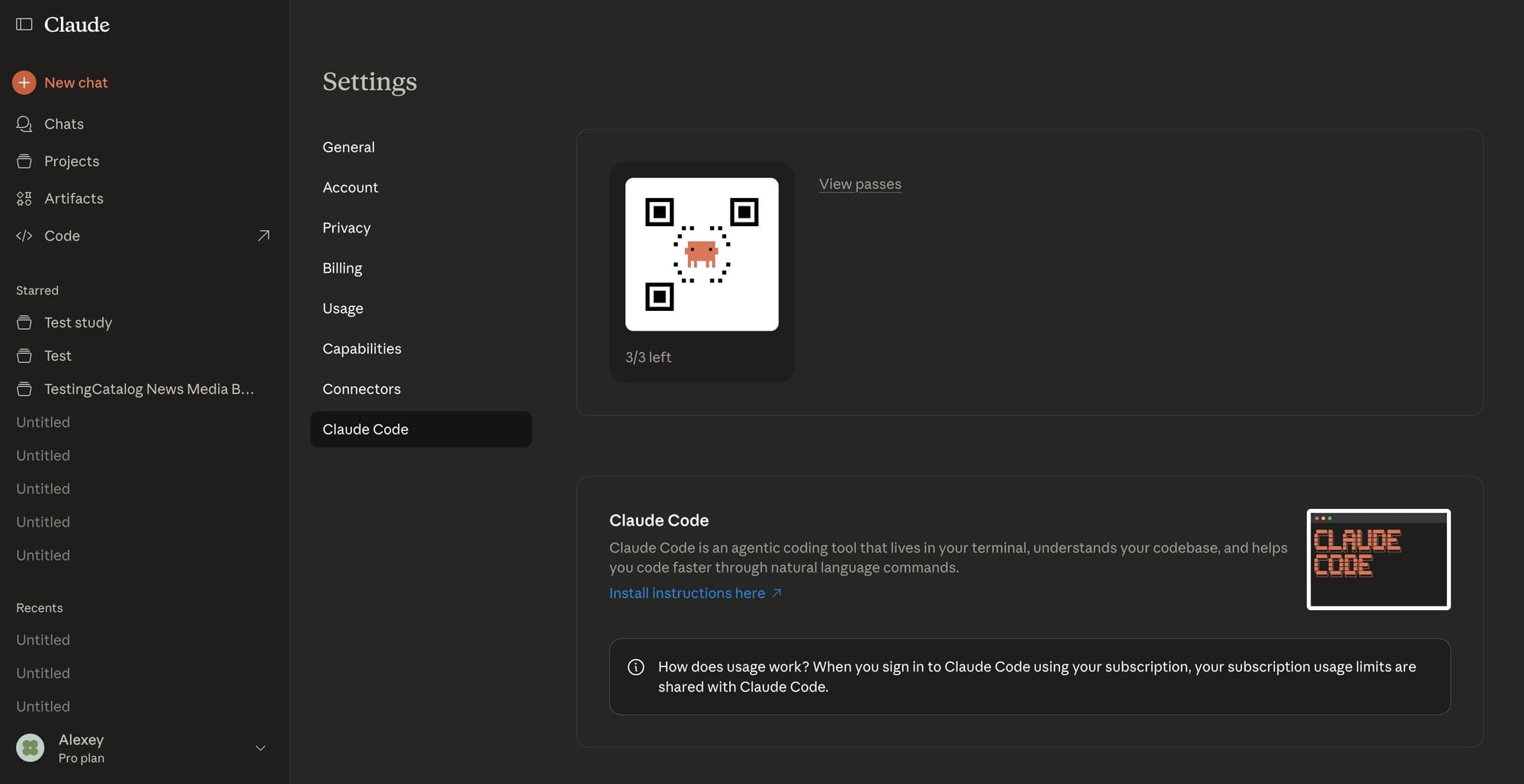Open the Install instructions here link
1524x784 pixels.
pyautogui.click(x=687, y=593)
